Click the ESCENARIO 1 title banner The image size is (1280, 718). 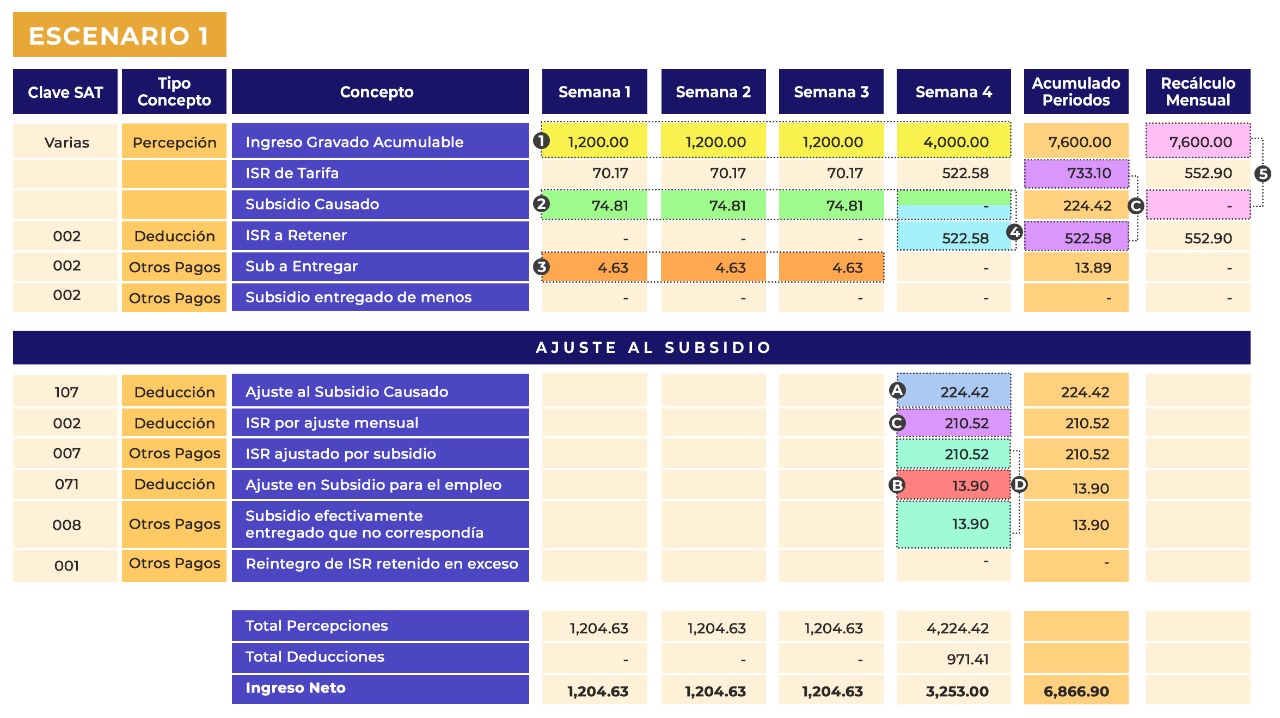click(119, 35)
